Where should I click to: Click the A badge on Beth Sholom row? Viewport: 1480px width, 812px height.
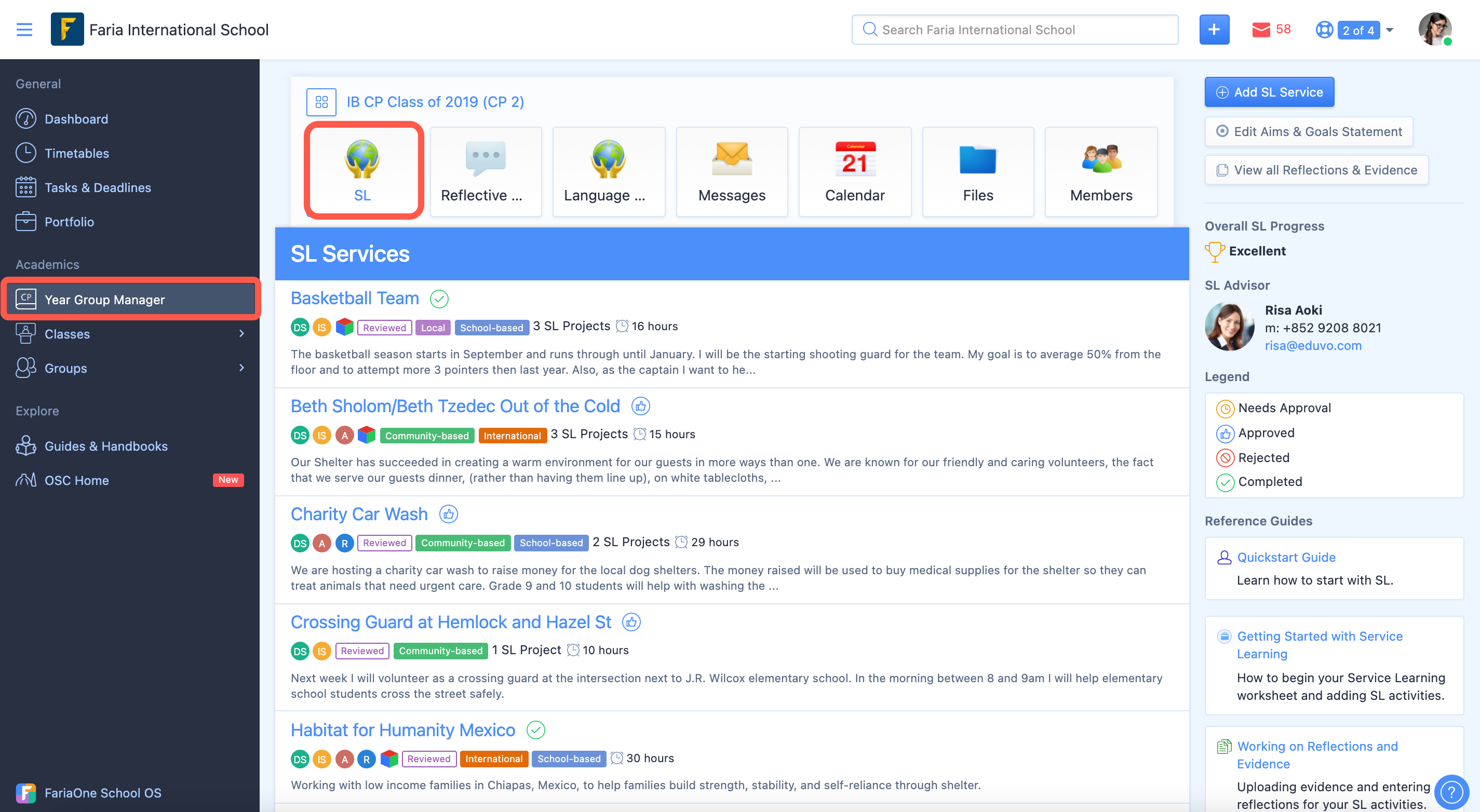coord(344,435)
